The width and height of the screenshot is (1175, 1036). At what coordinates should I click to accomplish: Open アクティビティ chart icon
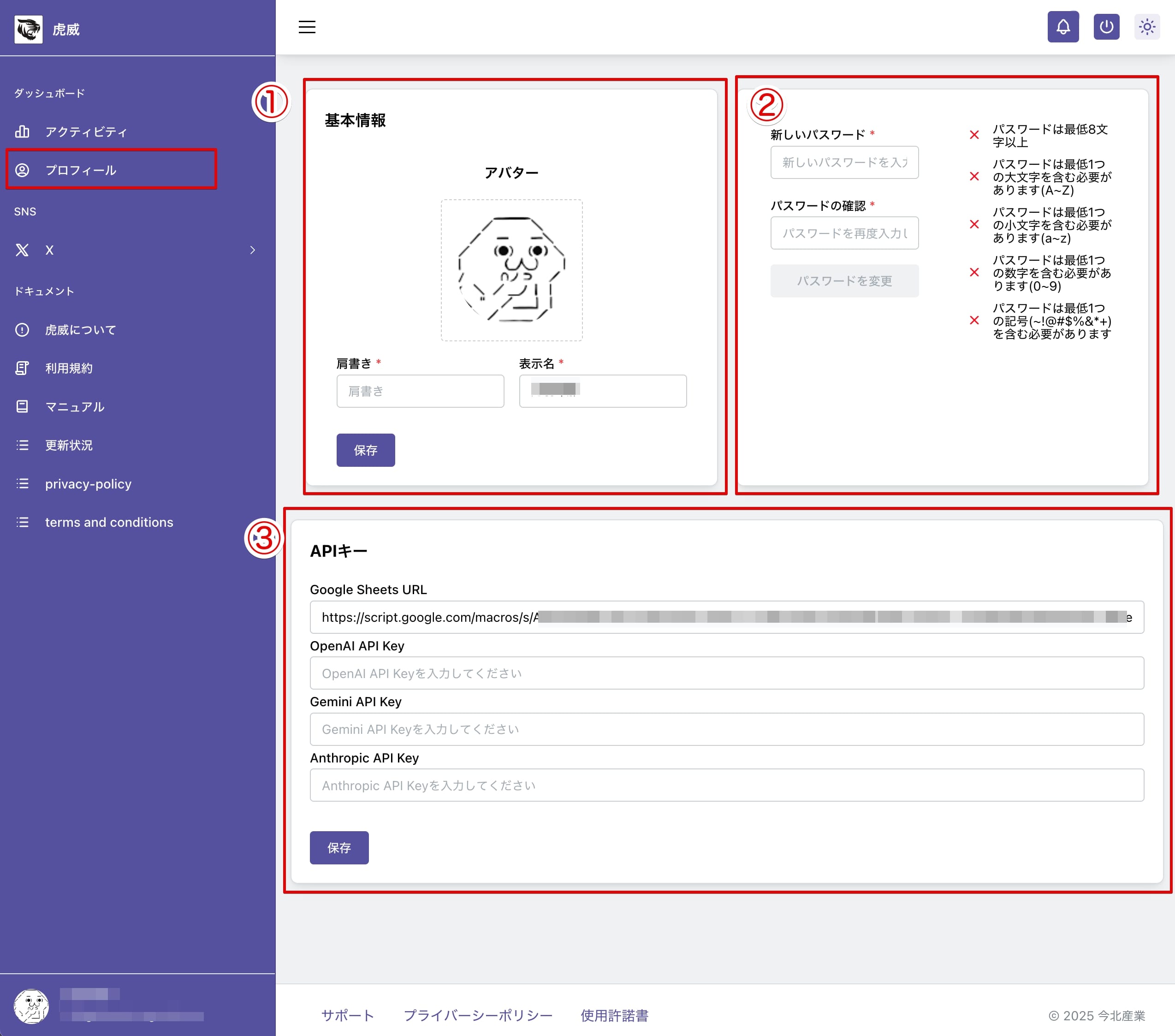click(23, 131)
